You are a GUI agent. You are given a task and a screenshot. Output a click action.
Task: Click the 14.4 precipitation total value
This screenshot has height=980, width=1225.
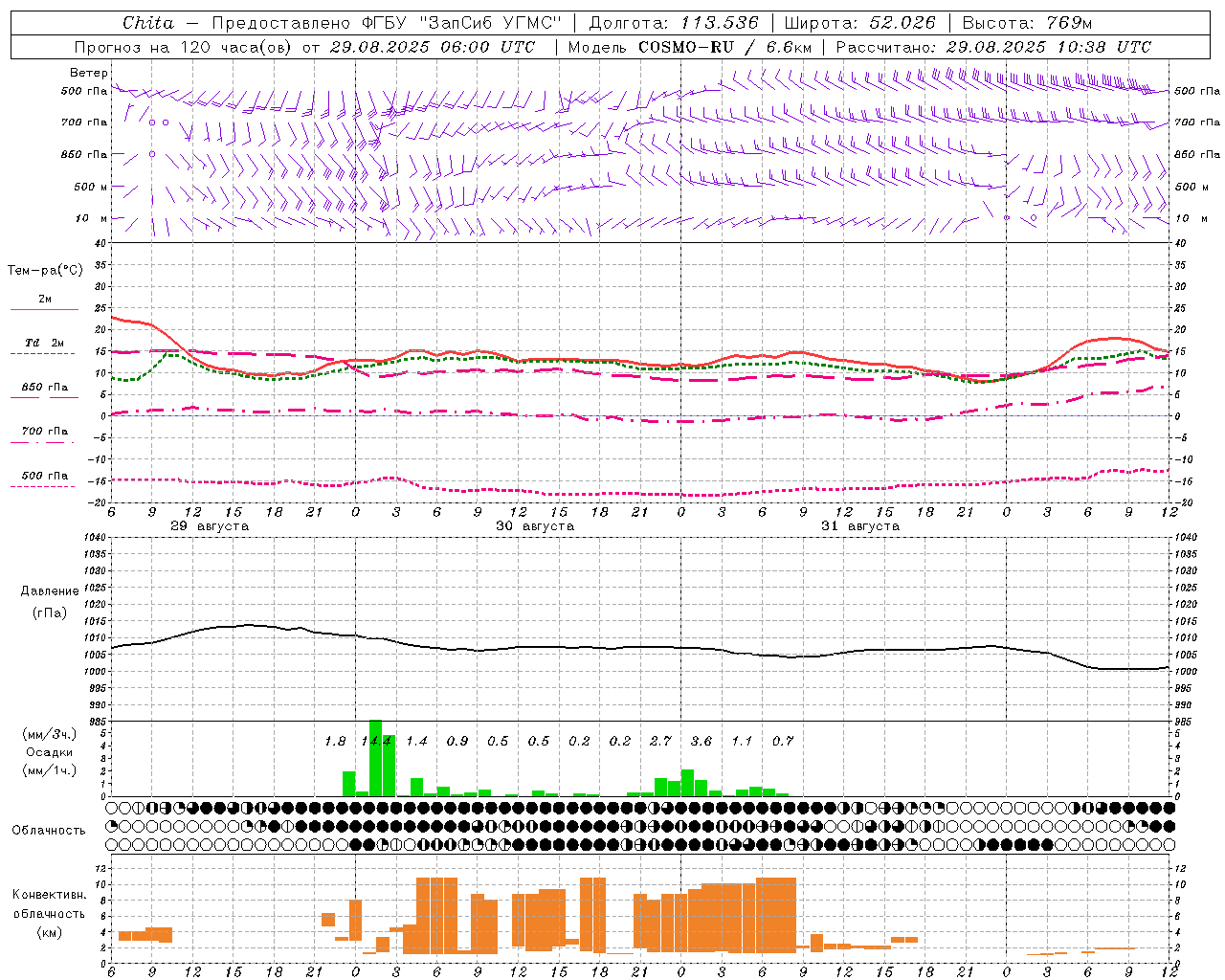tap(376, 742)
